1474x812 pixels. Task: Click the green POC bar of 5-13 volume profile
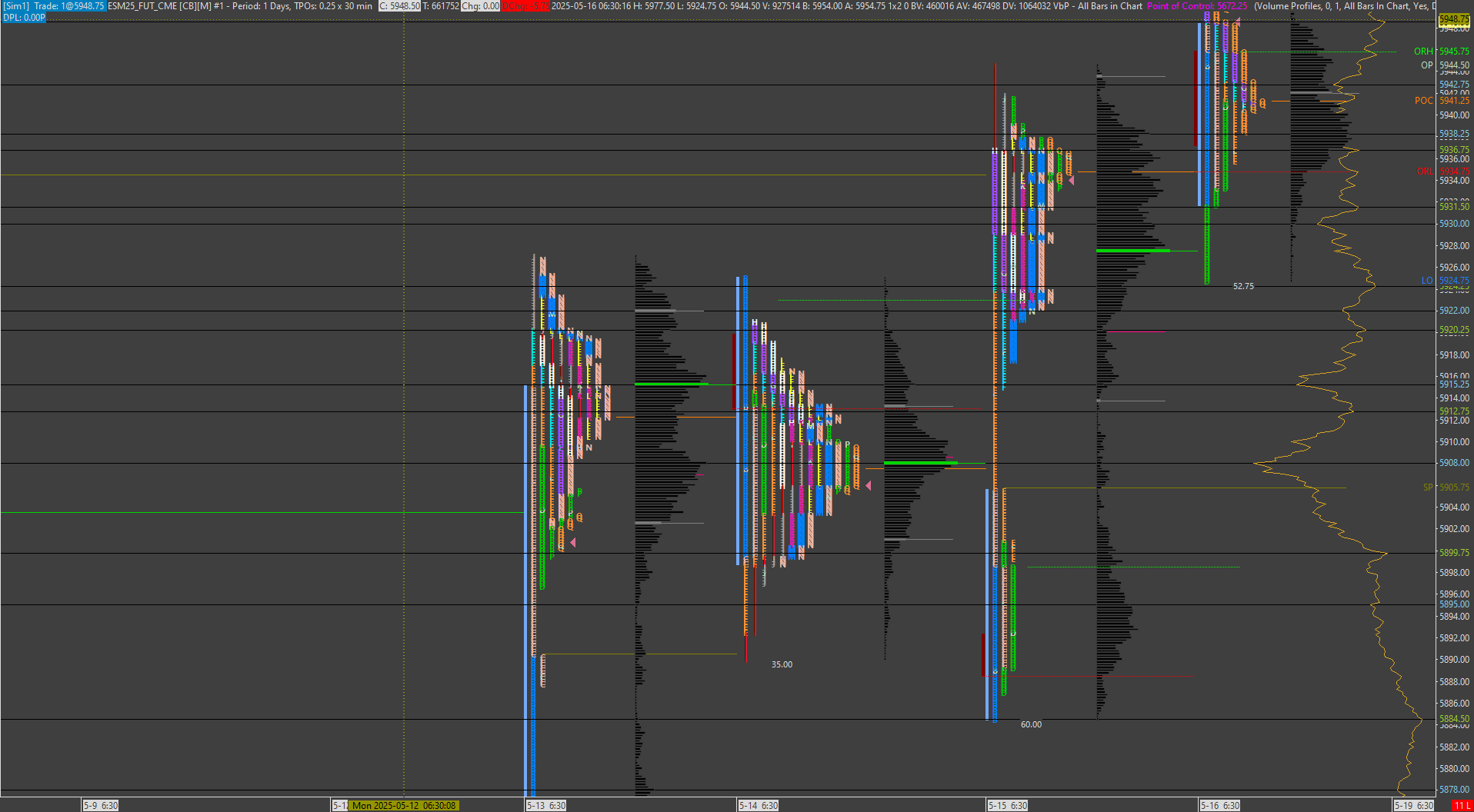(672, 384)
